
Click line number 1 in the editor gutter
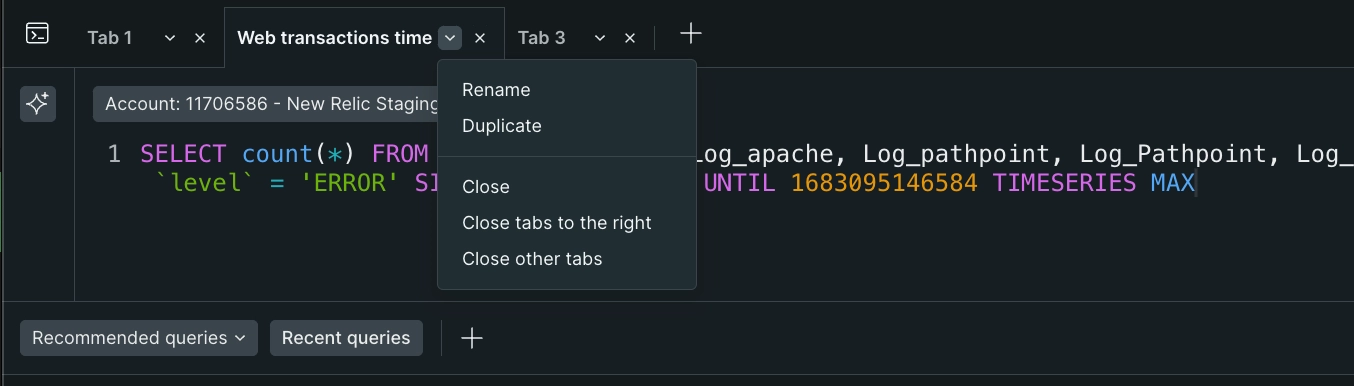click(x=114, y=154)
